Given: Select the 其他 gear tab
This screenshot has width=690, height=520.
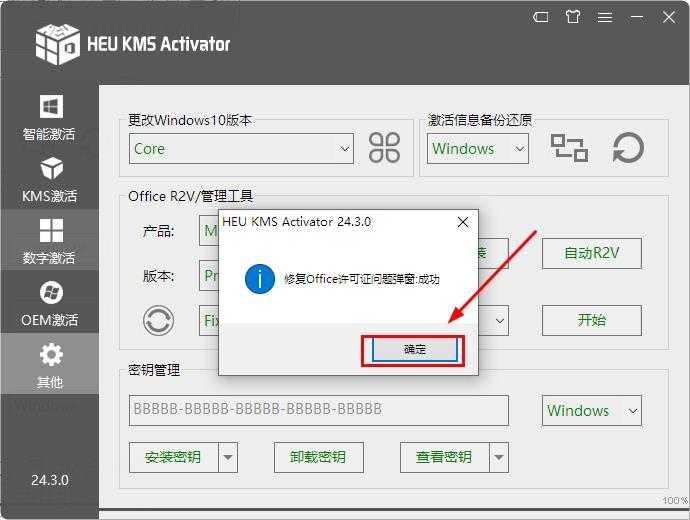Looking at the screenshot, I should coord(49,364).
